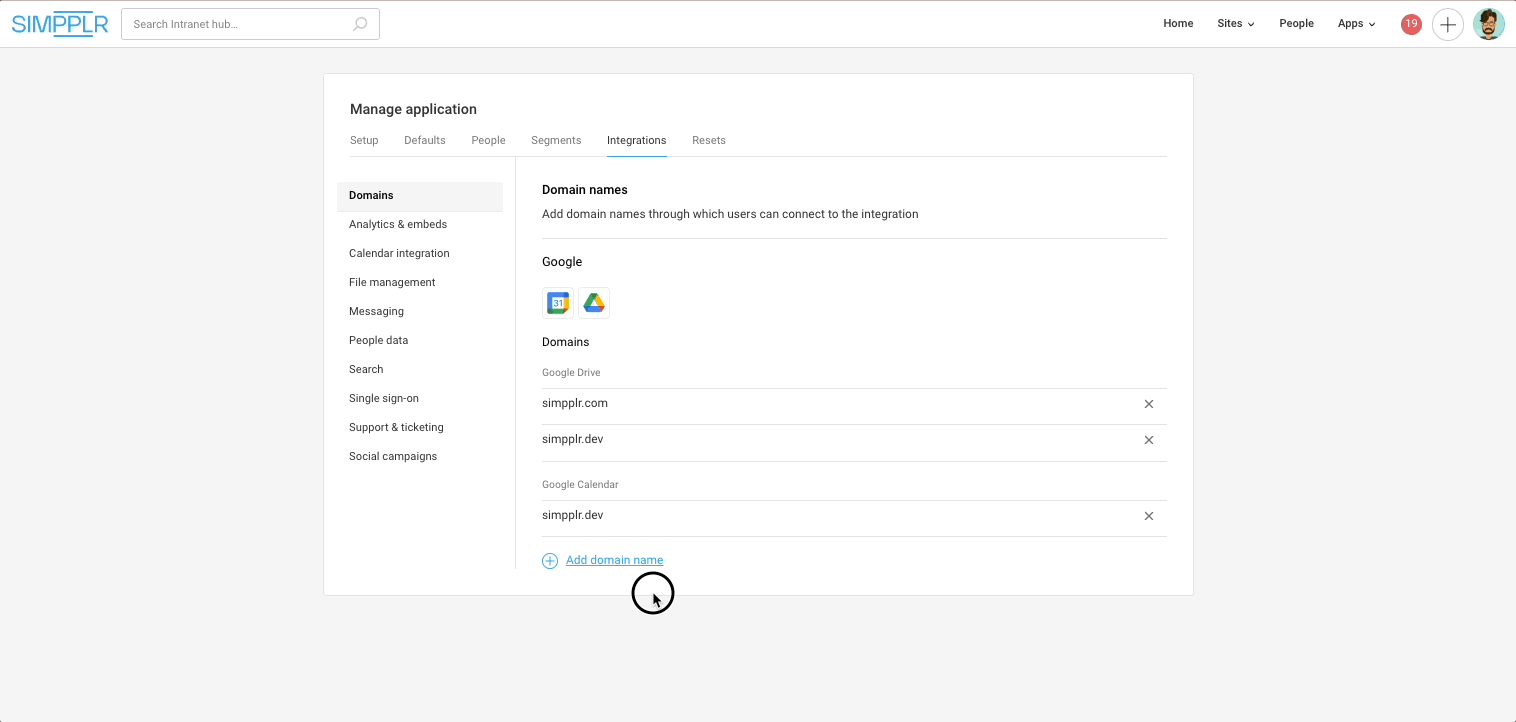This screenshot has height=722, width=1516.
Task: Expand the Sites dropdown menu
Action: 1235,24
